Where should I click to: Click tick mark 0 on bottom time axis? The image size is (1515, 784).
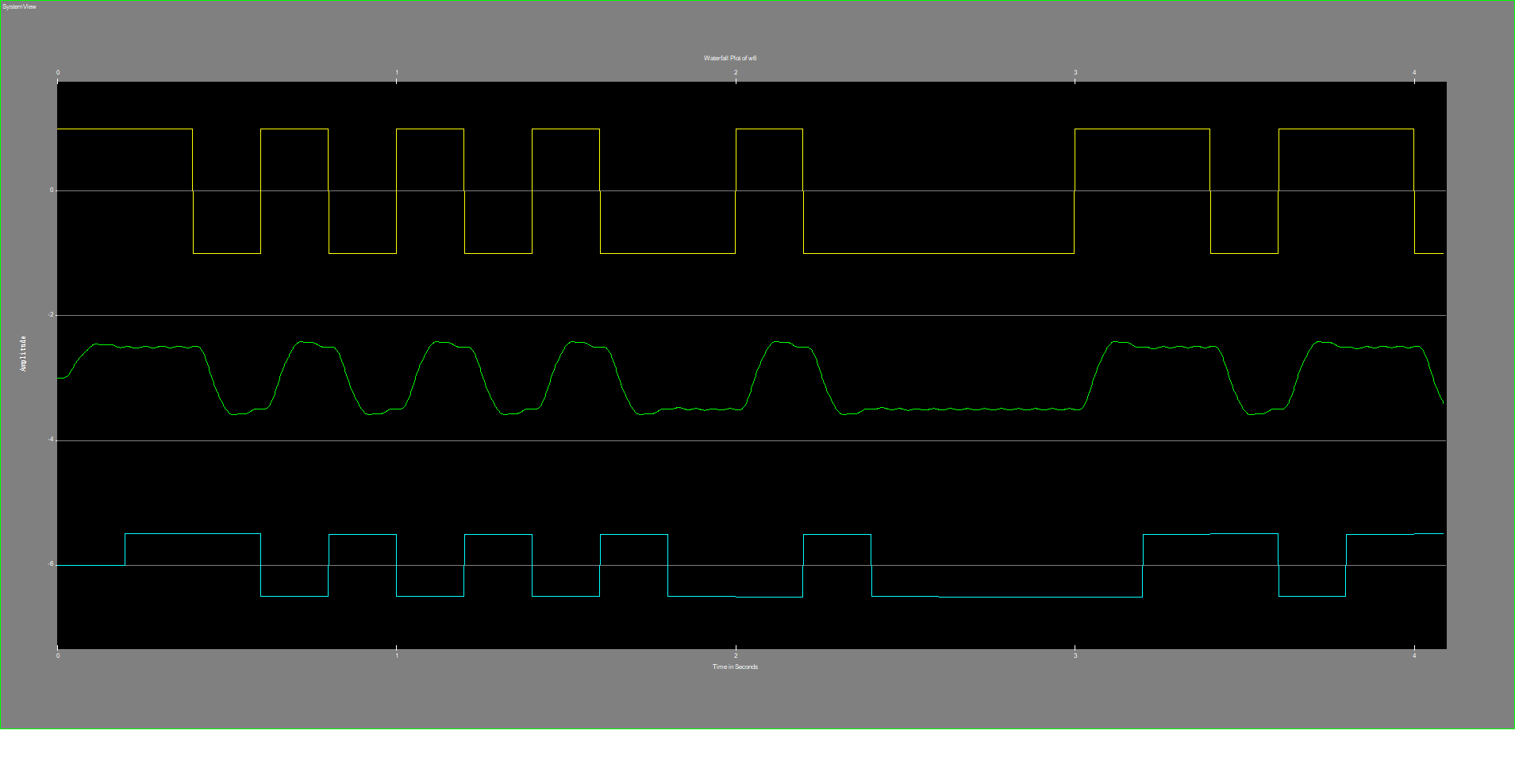pyautogui.click(x=58, y=655)
